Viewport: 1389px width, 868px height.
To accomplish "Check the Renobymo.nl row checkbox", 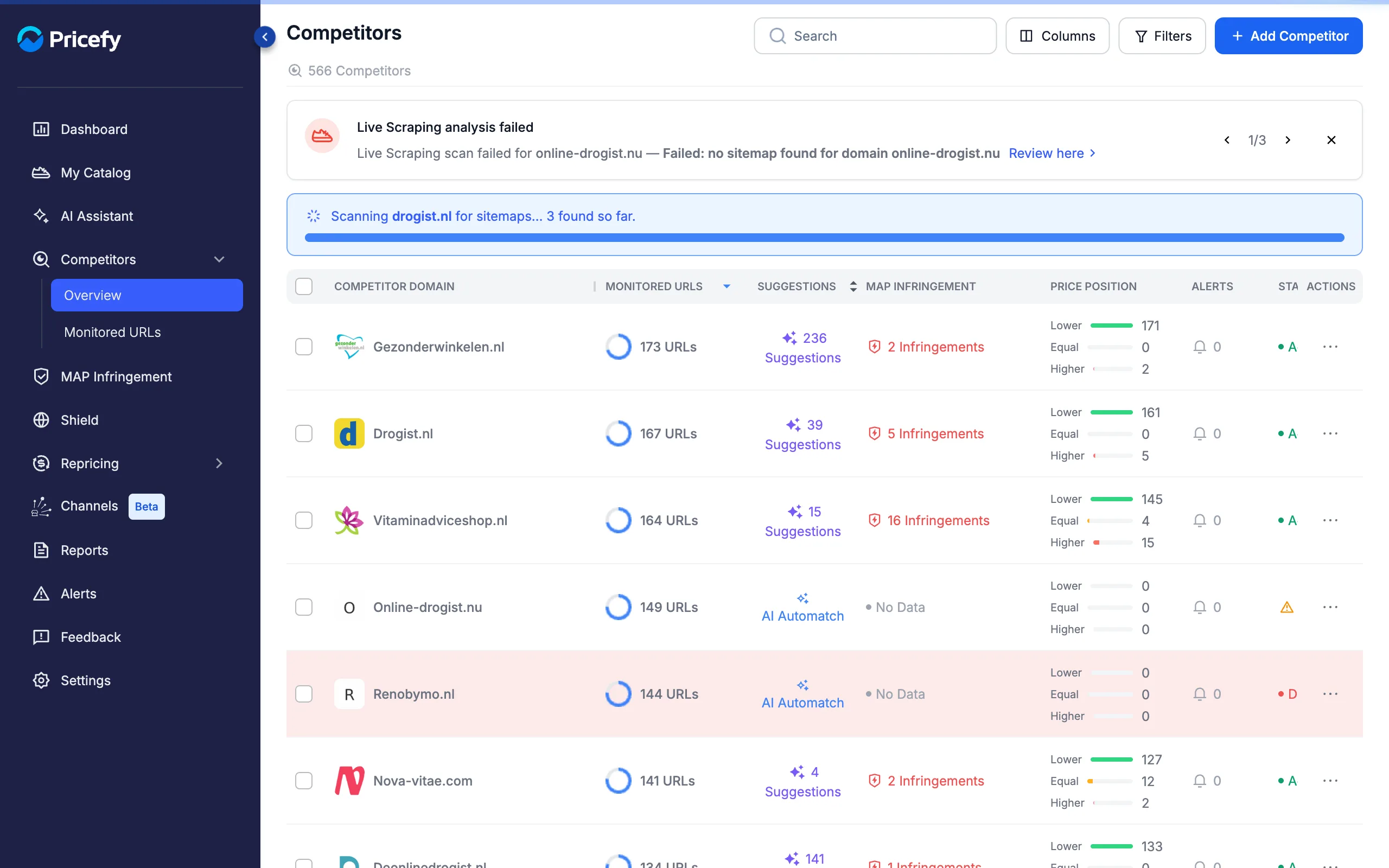I will pyautogui.click(x=304, y=694).
